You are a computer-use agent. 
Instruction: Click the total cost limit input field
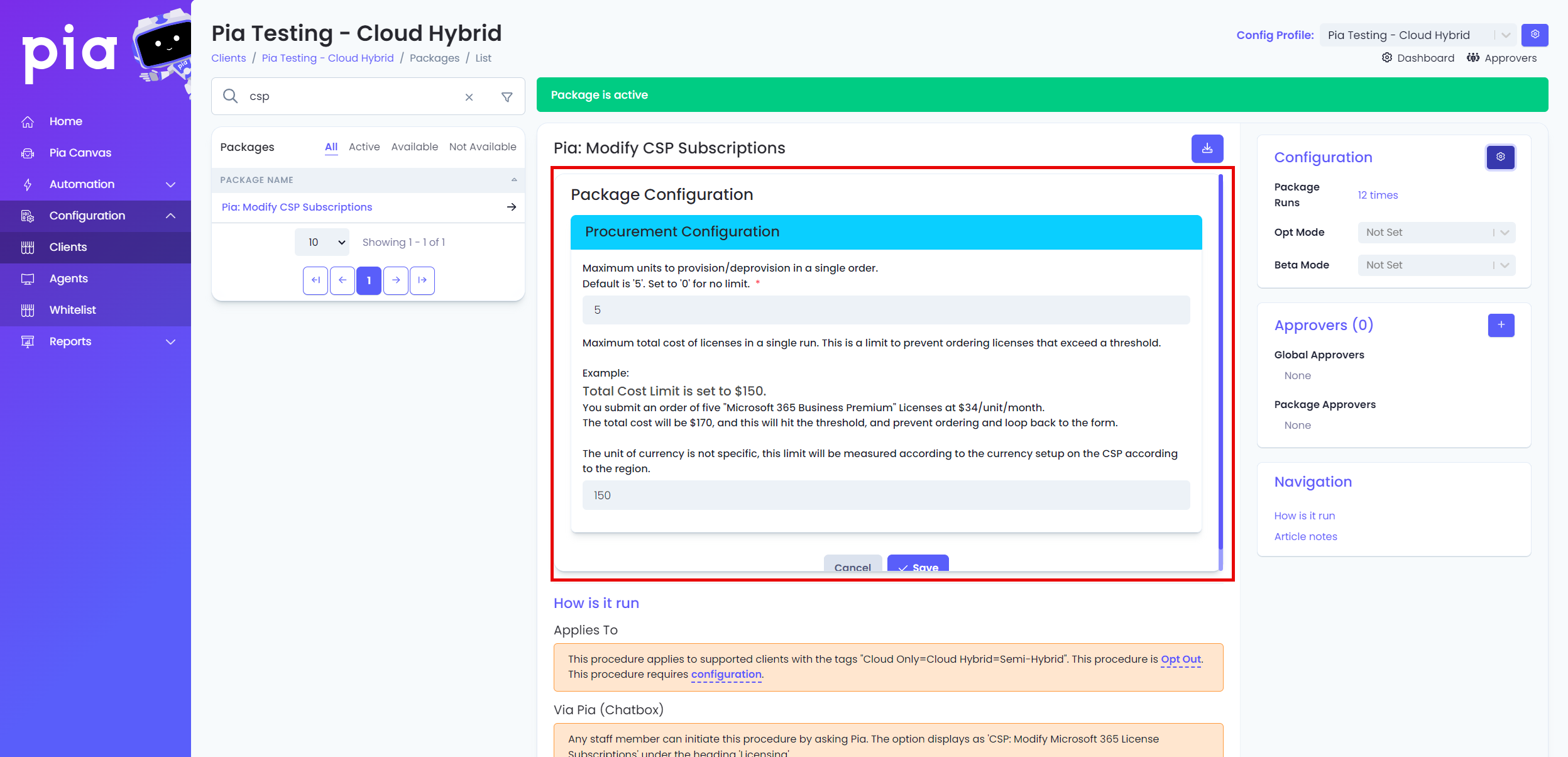click(x=885, y=495)
